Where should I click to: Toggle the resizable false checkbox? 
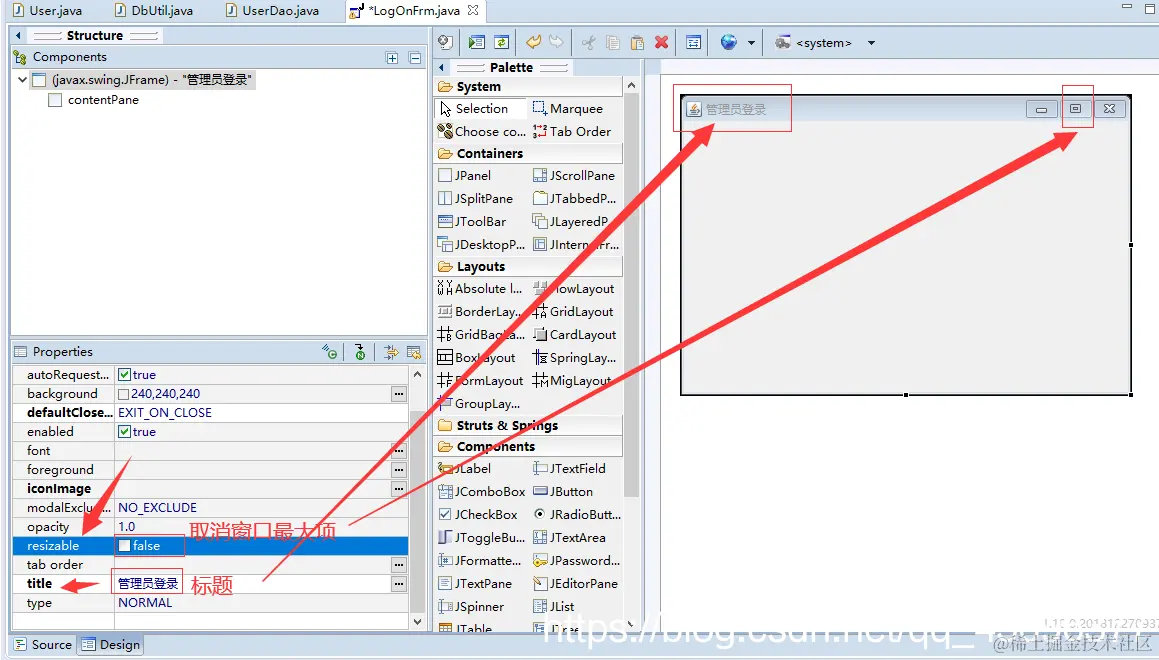point(124,545)
